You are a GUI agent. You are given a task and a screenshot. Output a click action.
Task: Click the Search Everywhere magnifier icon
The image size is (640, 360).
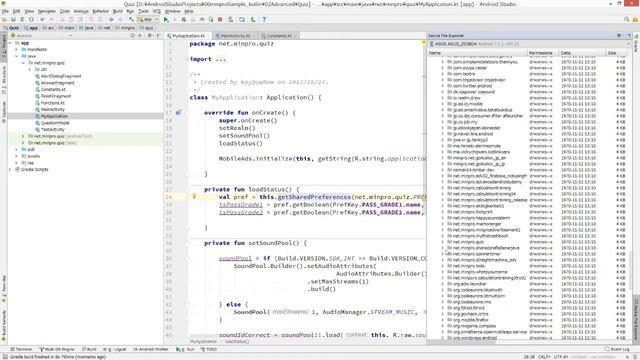coord(627,19)
